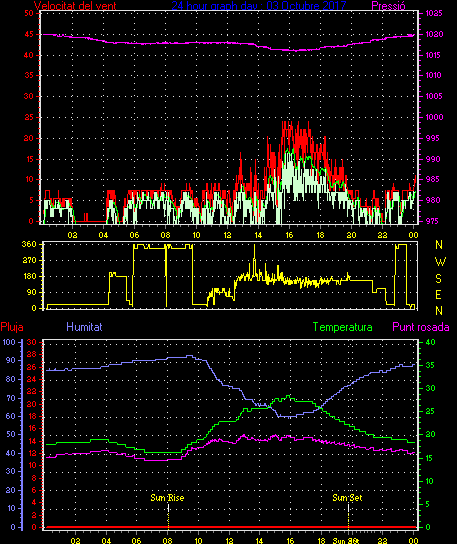Click the 980 pressure axis value
The image size is (457, 544).
click(x=432, y=200)
